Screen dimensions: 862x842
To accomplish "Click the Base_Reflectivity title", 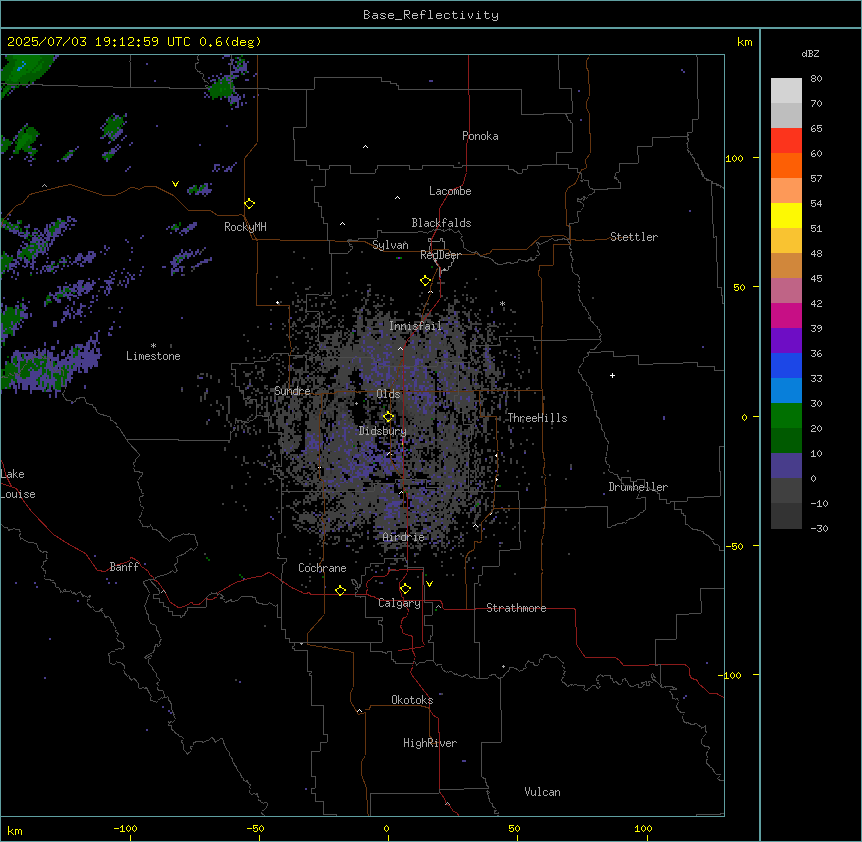I will pyautogui.click(x=431, y=15).
